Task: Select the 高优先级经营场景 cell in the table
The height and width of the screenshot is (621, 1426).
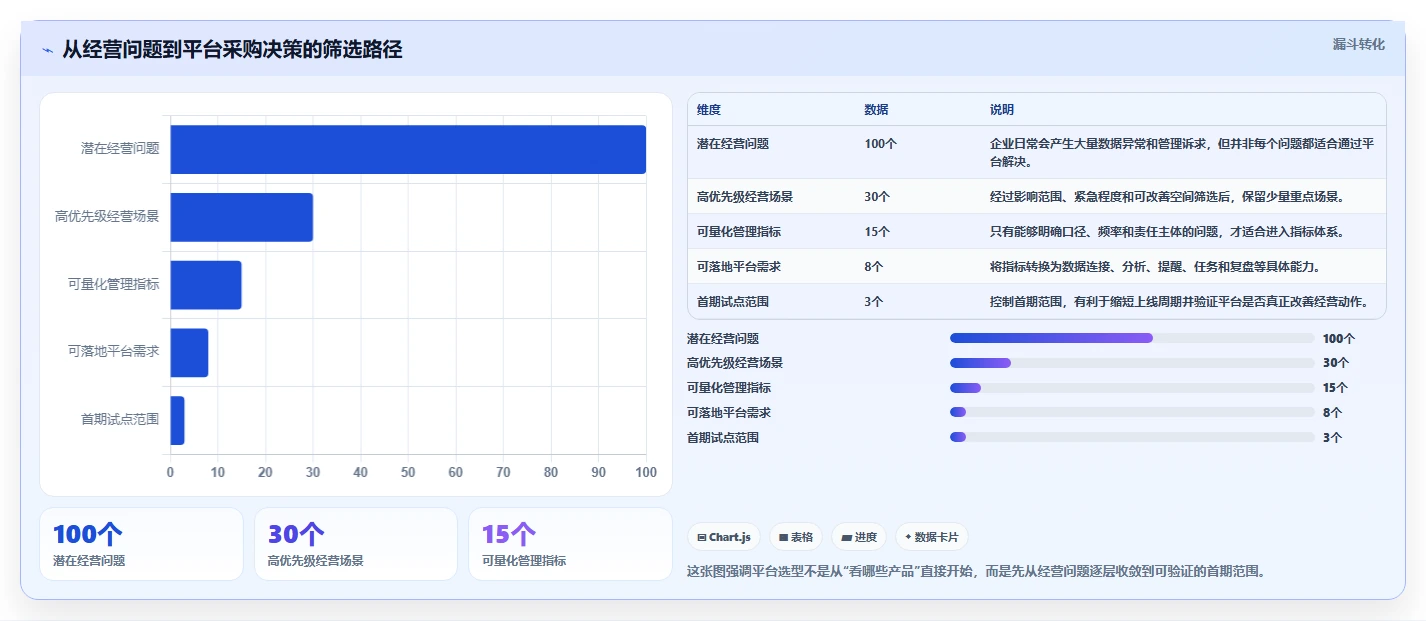Action: pos(745,196)
